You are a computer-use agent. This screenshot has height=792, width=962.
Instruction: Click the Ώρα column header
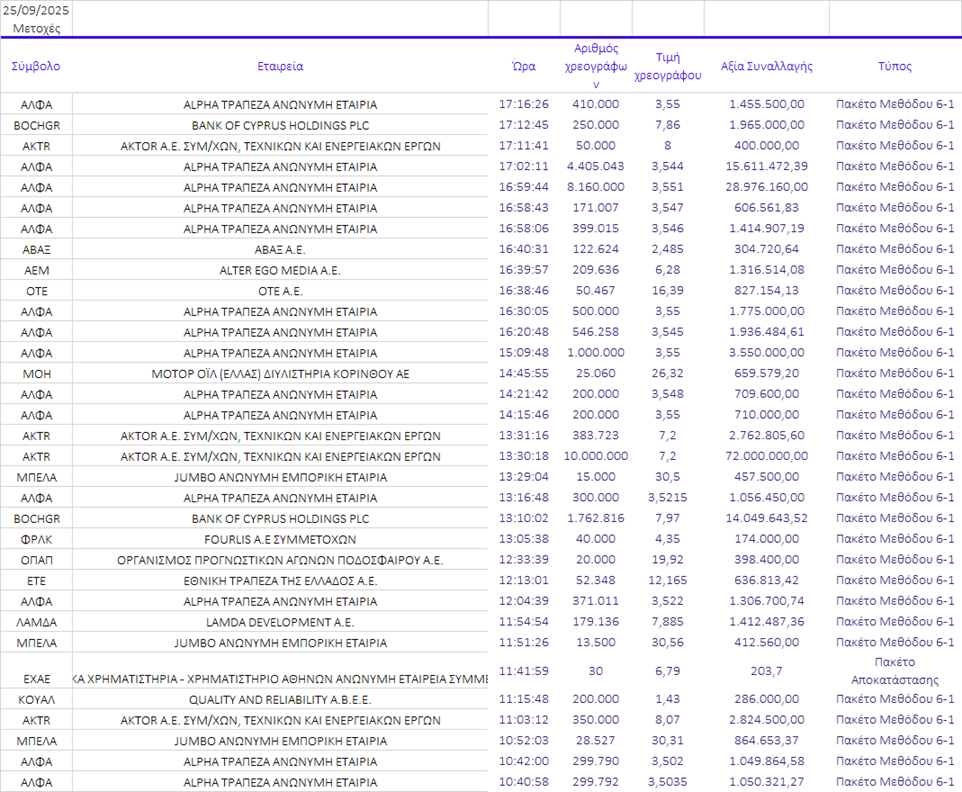[x=523, y=66]
